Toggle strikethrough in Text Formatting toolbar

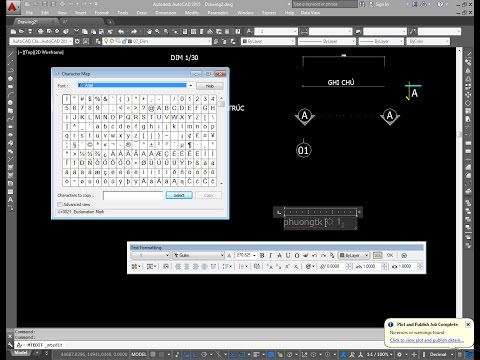279,256
